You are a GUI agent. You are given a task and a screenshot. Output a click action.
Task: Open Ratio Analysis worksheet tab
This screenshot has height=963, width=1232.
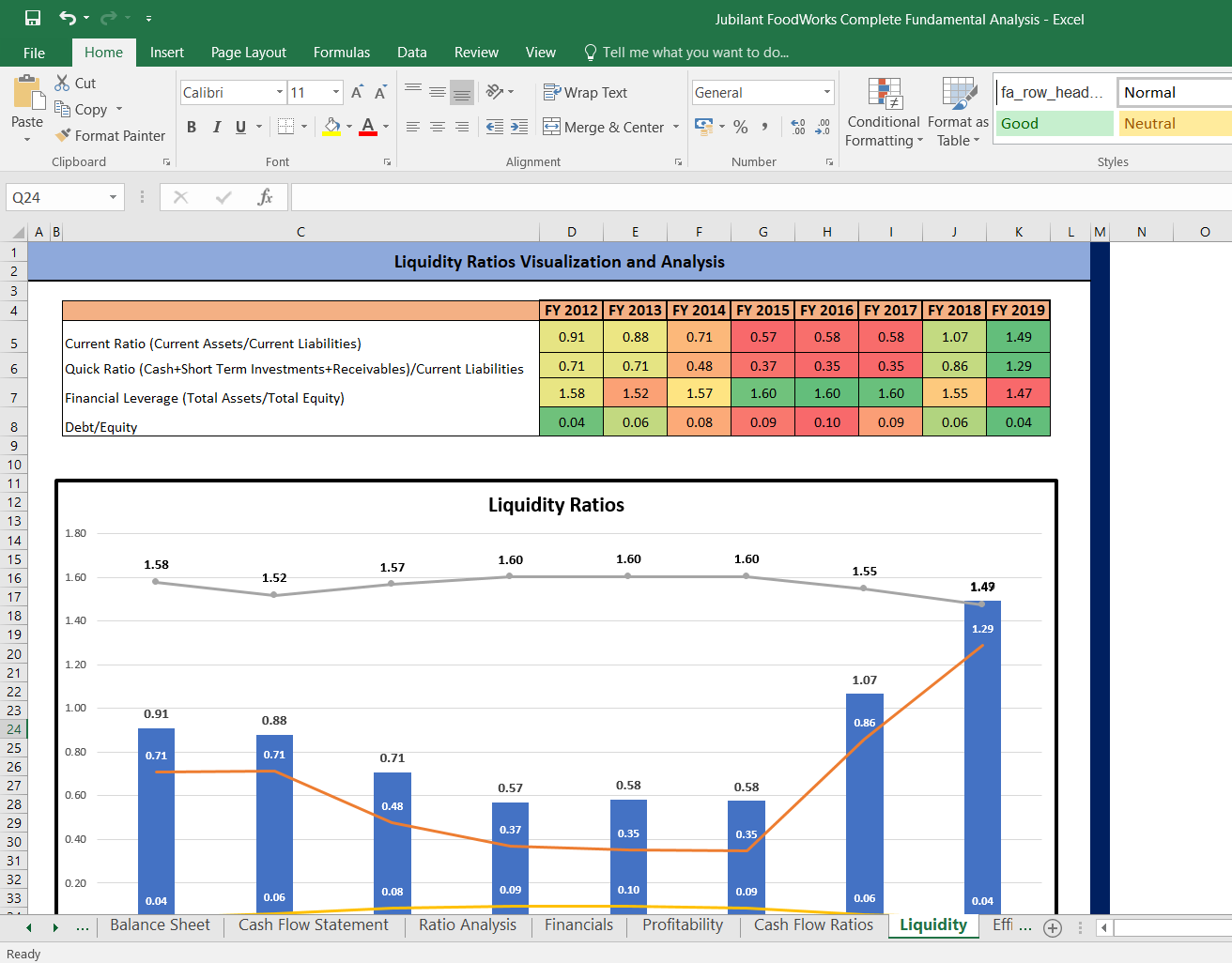pyautogui.click(x=468, y=925)
